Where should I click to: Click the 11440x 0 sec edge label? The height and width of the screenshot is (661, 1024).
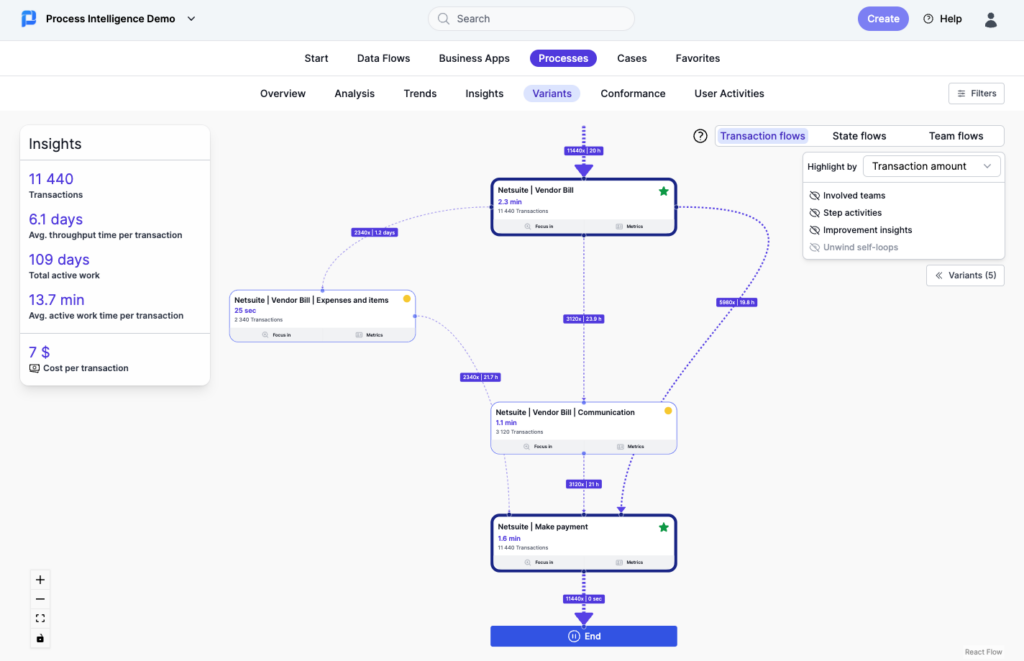click(x=584, y=599)
